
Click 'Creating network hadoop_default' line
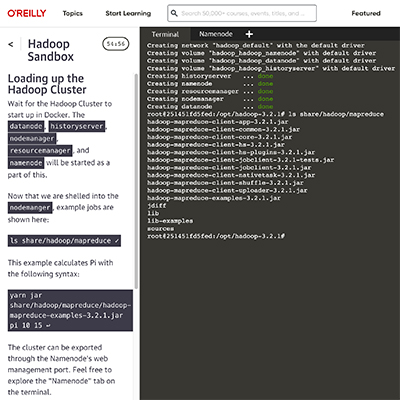pos(256,45)
